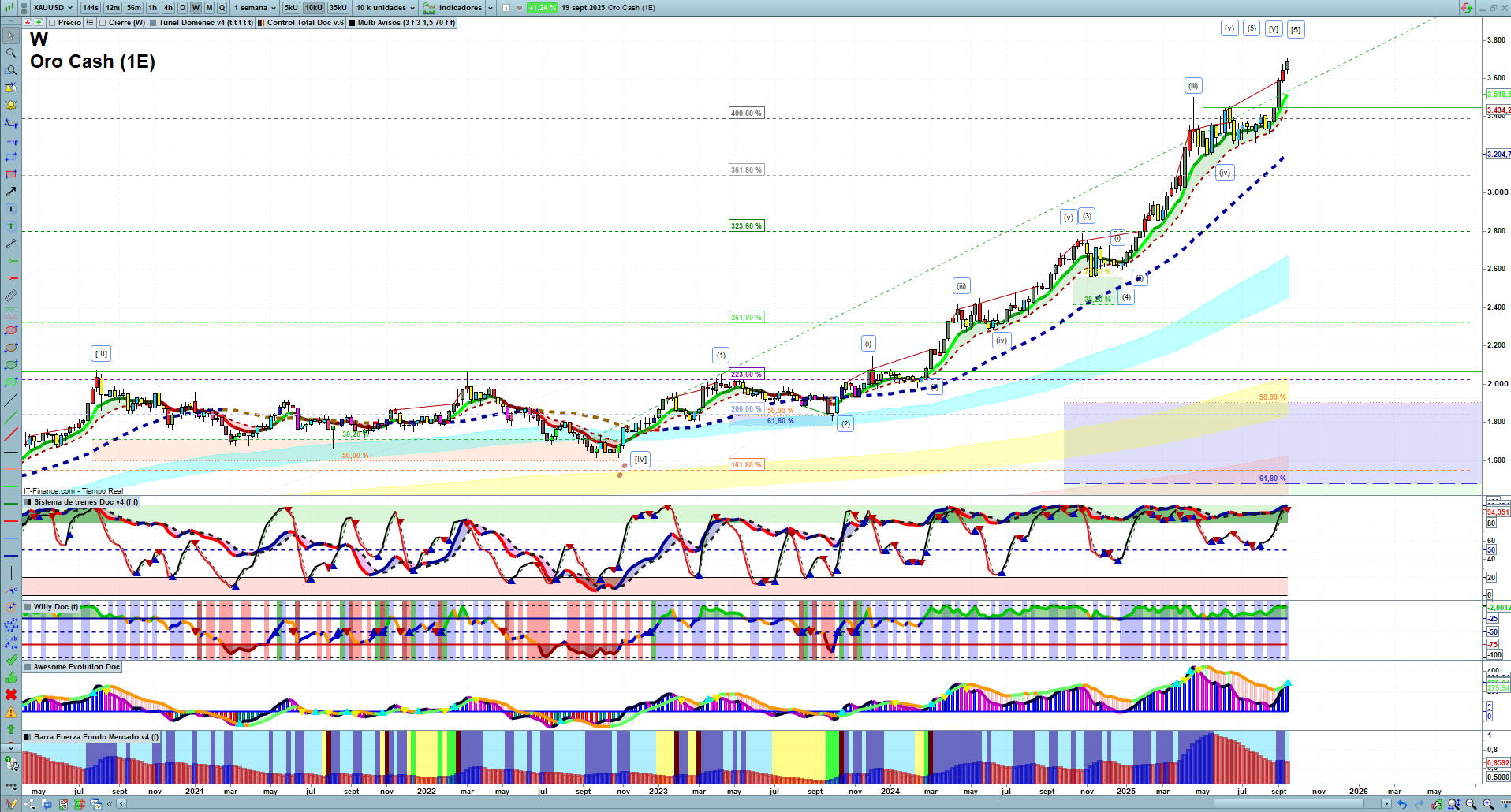Expand the 1 semana timeframe dropdown

coord(255,8)
